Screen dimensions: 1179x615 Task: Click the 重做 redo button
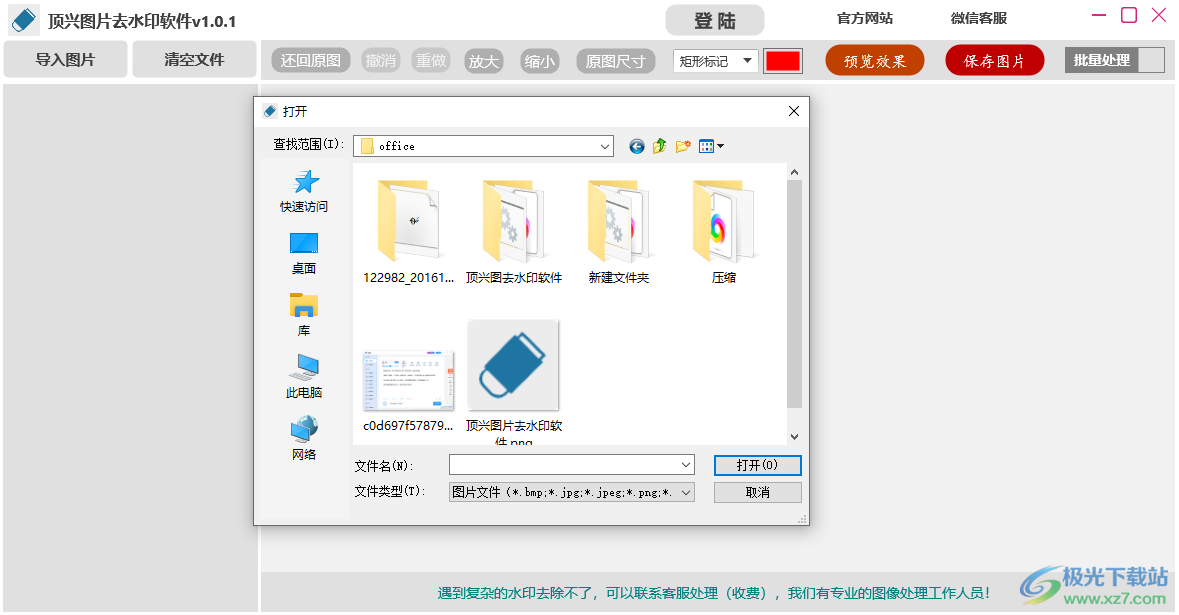[431, 61]
